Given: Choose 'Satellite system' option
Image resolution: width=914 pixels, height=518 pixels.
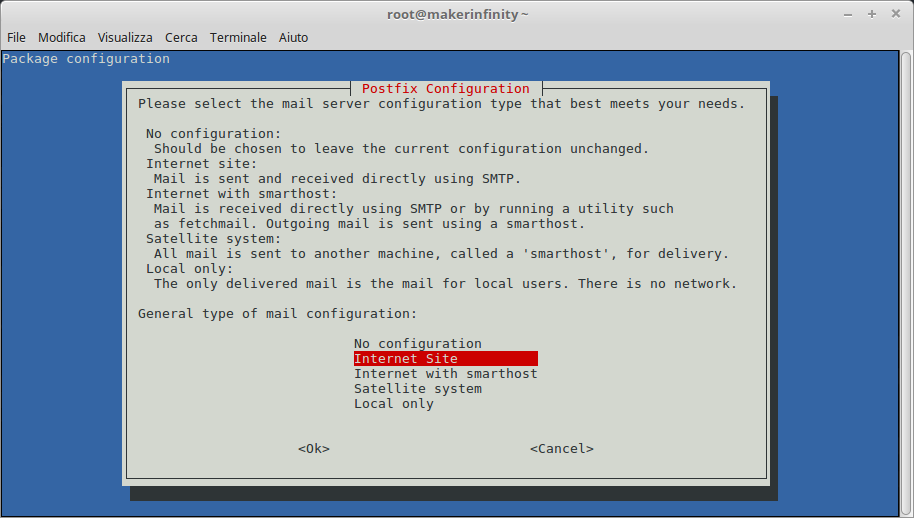Looking at the screenshot, I should point(418,389).
